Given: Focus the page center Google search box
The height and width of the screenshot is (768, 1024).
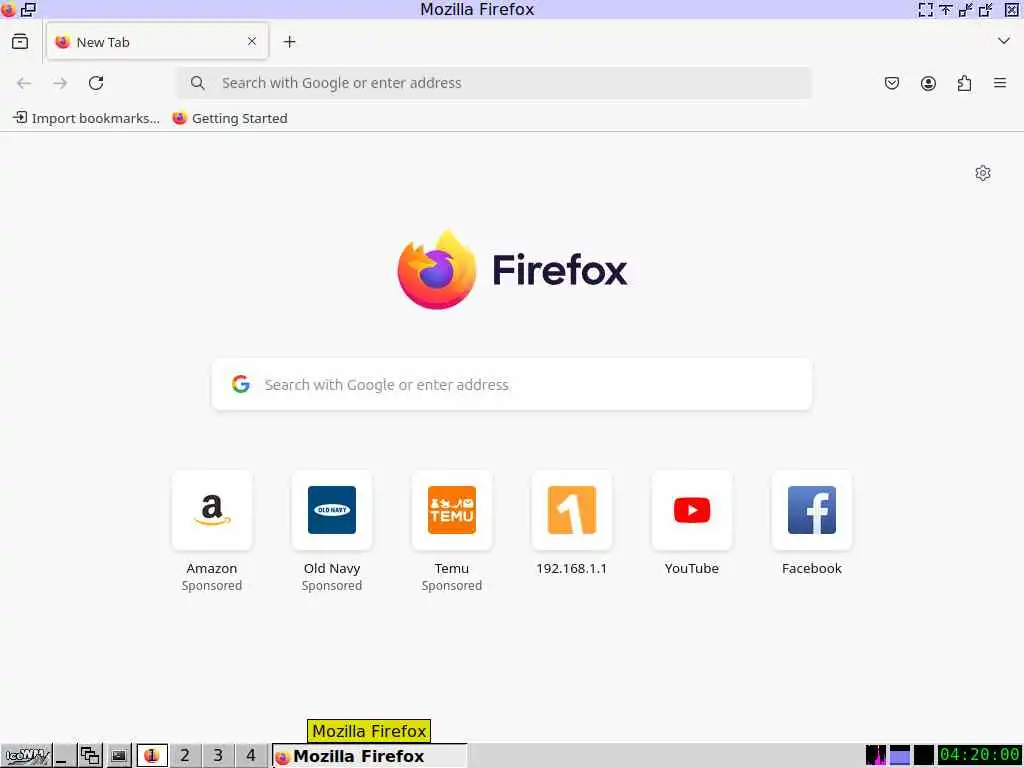Looking at the screenshot, I should point(512,385).
